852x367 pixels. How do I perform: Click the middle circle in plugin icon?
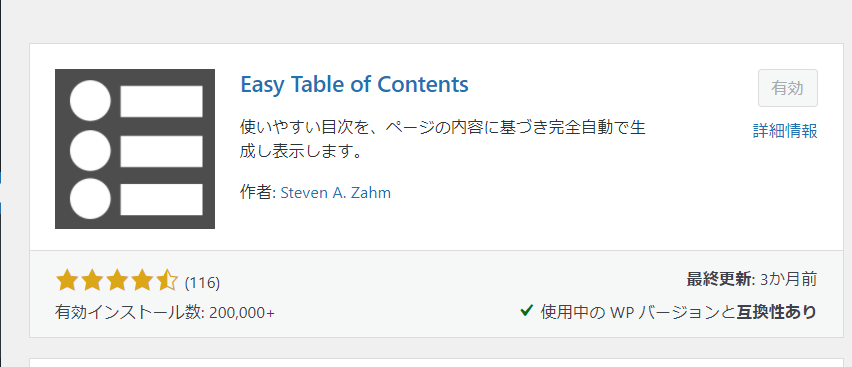(x=90, y=151)
